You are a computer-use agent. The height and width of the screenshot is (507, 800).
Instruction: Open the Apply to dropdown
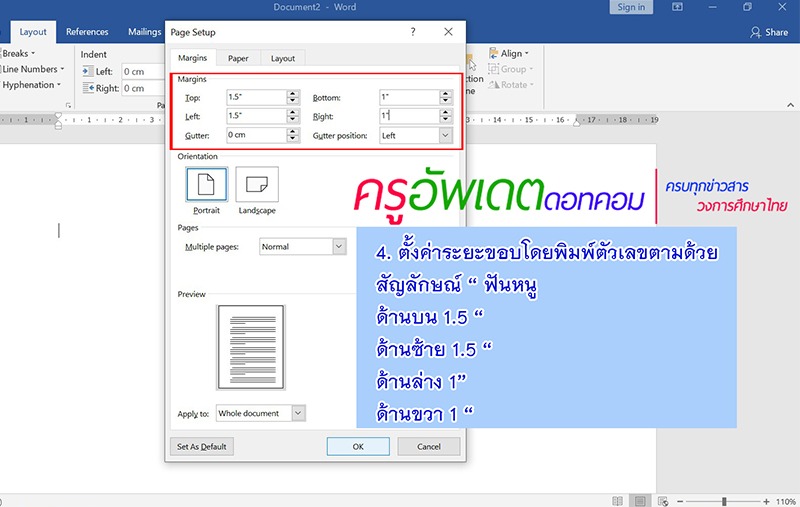pyautogui.click(x=299, y=413)
